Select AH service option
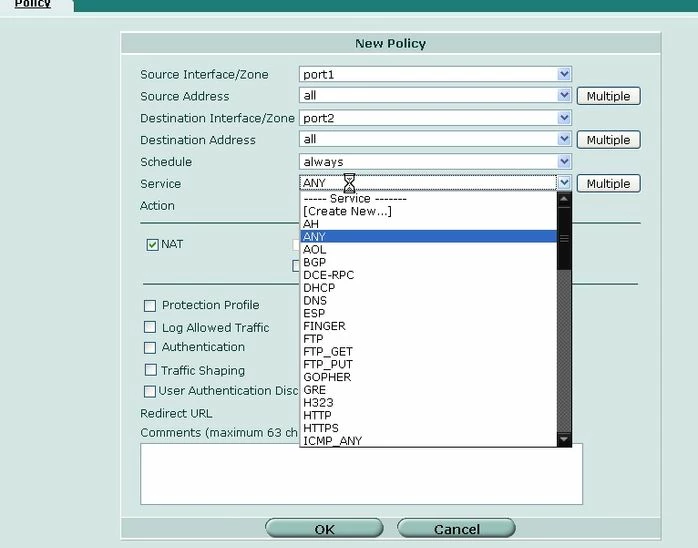This screenshot has height=548, width=698. pos(429,224)
